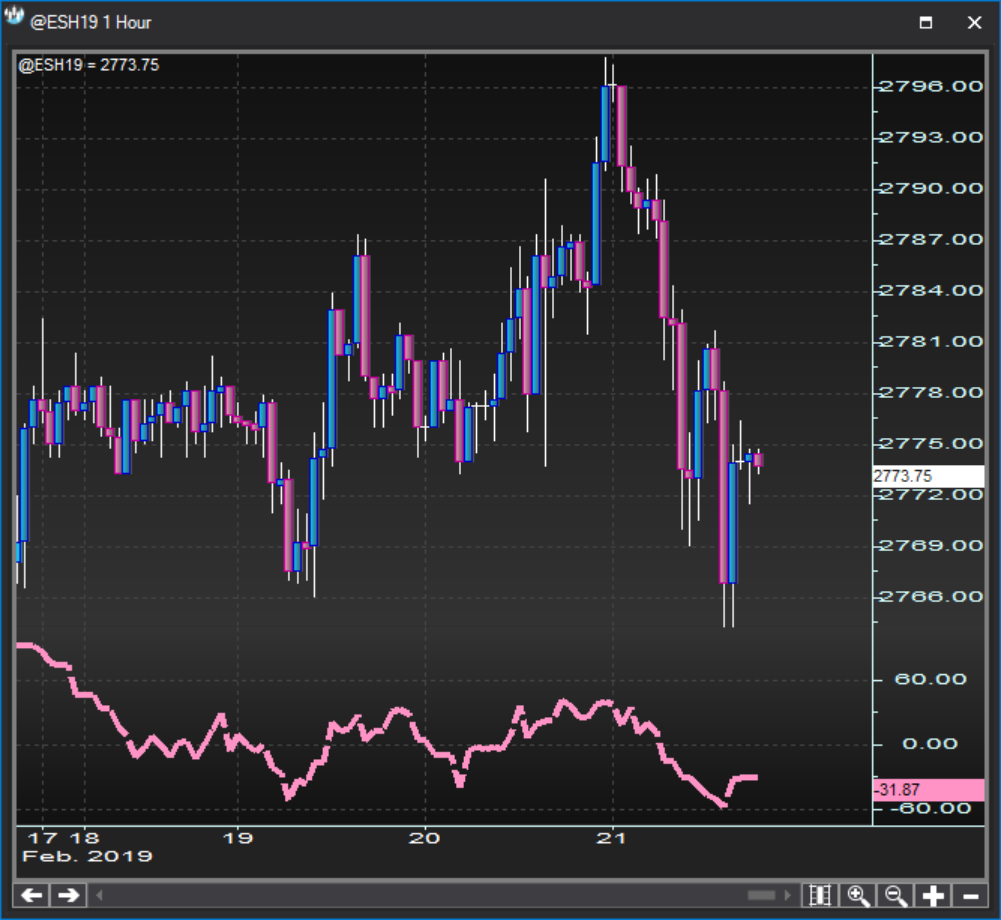
Task: Click the Feb. 2019 month label
Action: 87,856
